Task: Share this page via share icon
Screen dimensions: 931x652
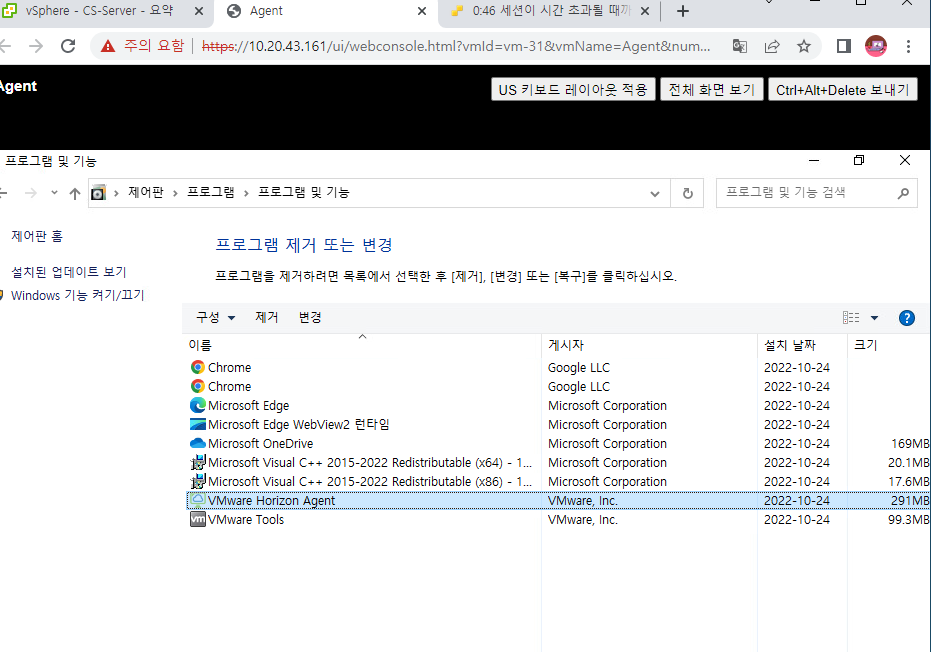Action: [x=772, y=46]
